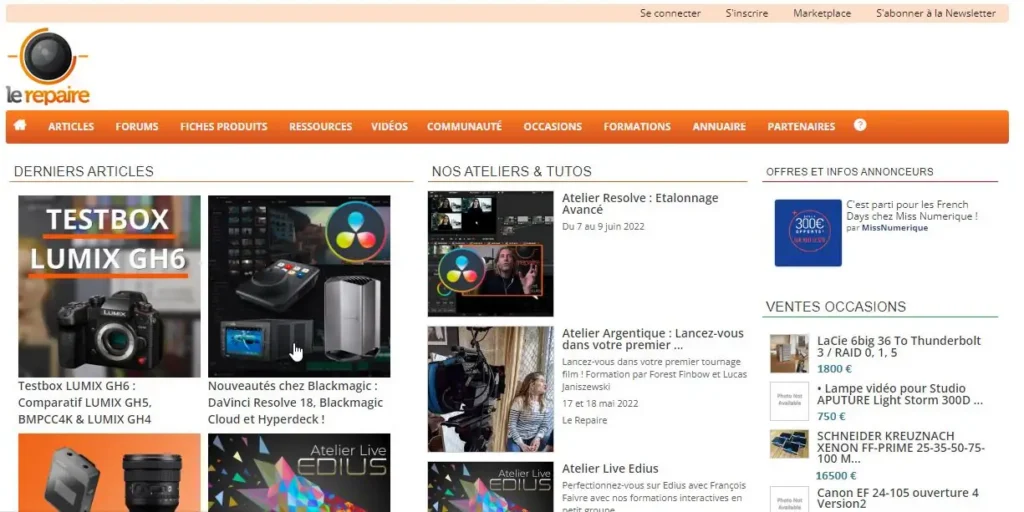The width and height of the screenshot is (1024, 512).
Task: Open the RESSOURCES menu
Action: point(321,127)
